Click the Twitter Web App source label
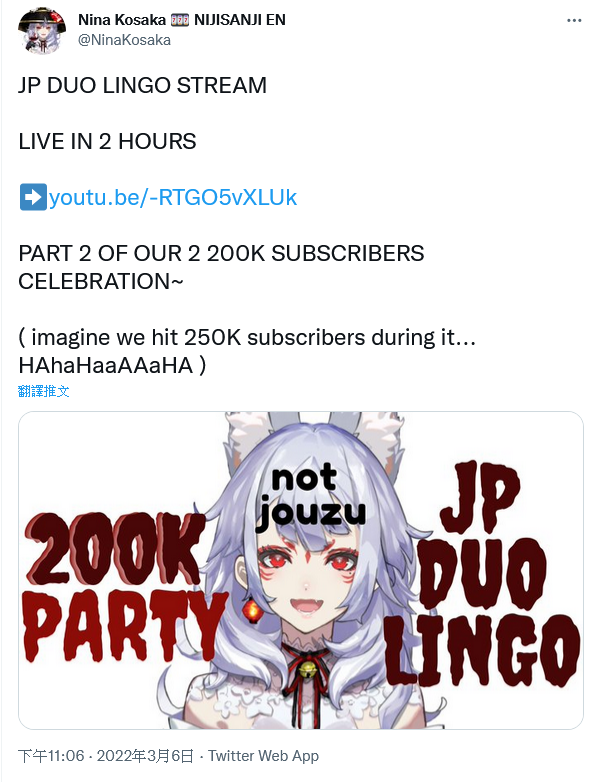600x782 pixels. click(263, 756)
